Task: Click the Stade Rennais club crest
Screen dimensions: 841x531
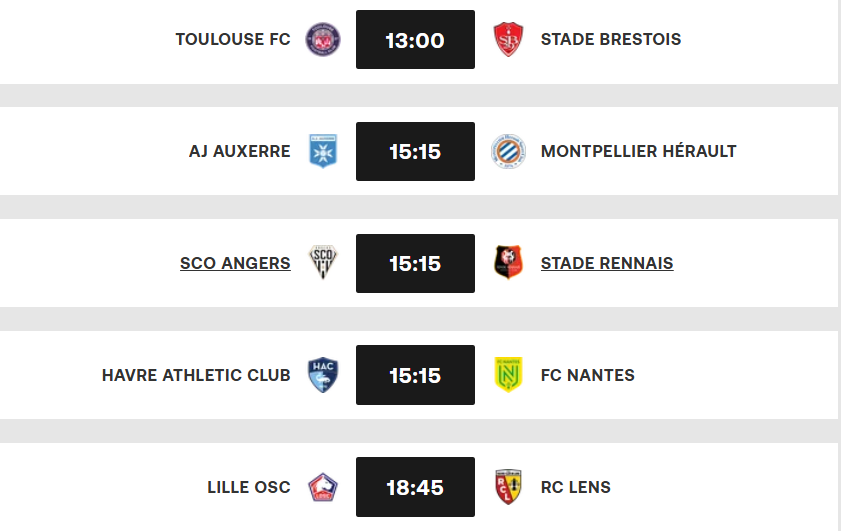Action: point(508,263)
